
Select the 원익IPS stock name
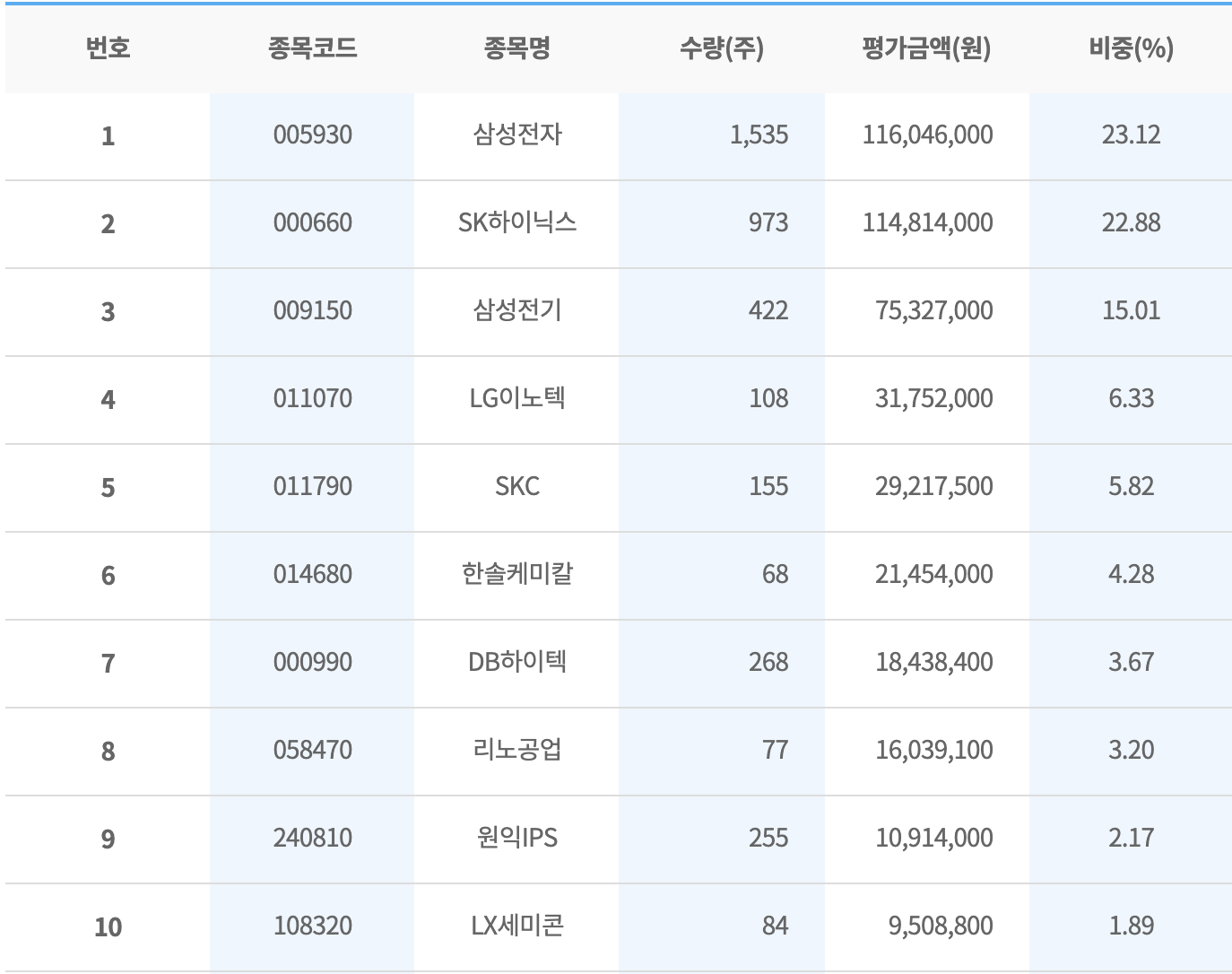(517, 838)
